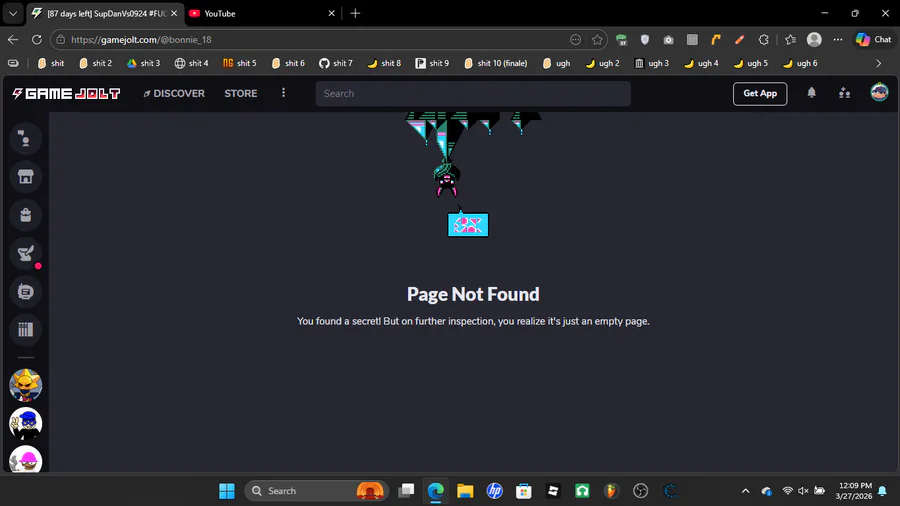
Task: Open the Store page
Action: coord(240,94)
